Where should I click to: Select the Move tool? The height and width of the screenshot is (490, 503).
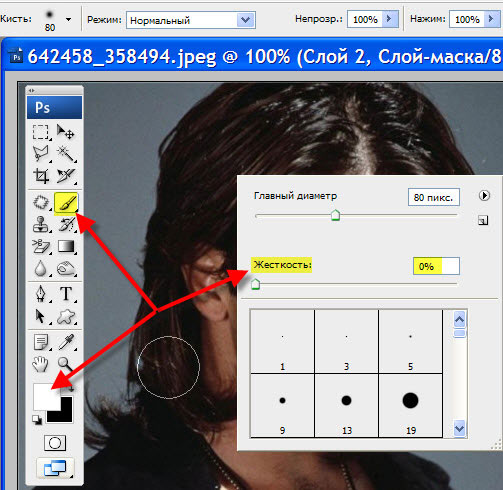65,132
